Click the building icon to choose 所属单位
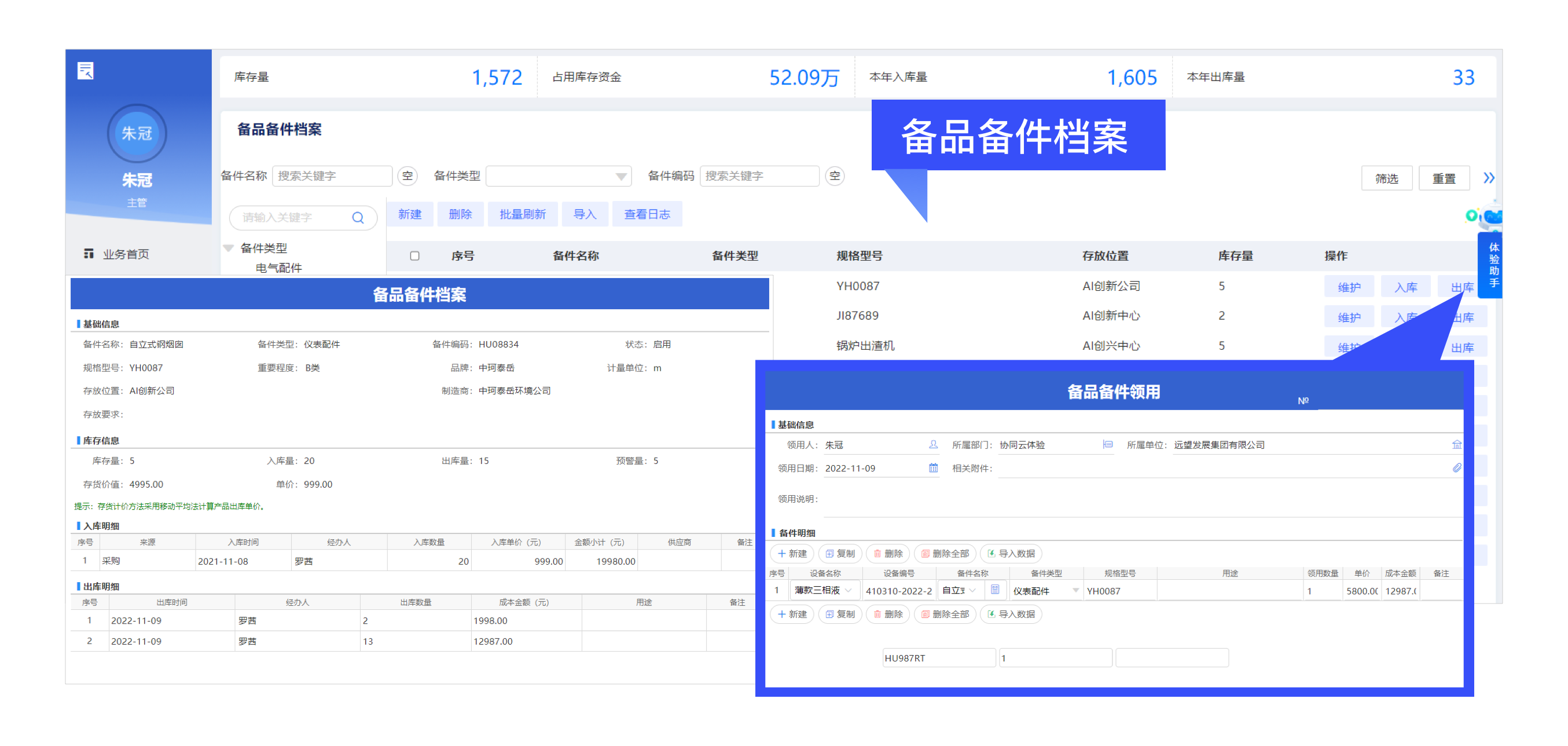This screenshot has width=1568, height=746. (1457, 445)
